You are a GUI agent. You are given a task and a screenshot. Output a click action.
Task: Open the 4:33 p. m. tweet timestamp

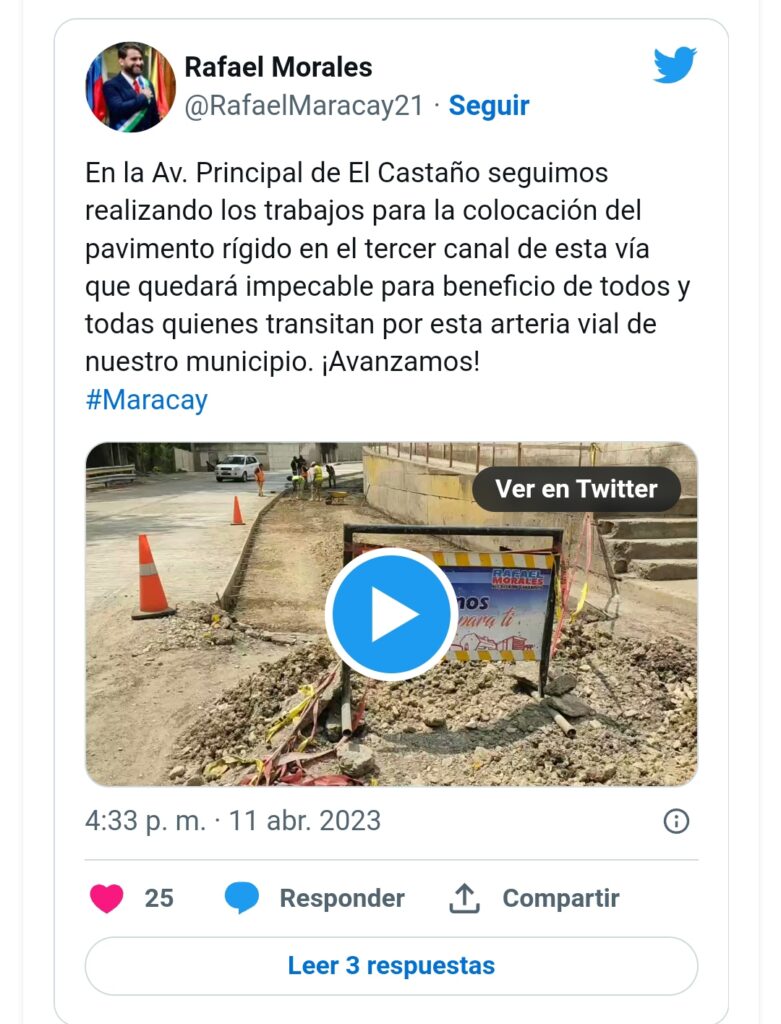point(145,821)
